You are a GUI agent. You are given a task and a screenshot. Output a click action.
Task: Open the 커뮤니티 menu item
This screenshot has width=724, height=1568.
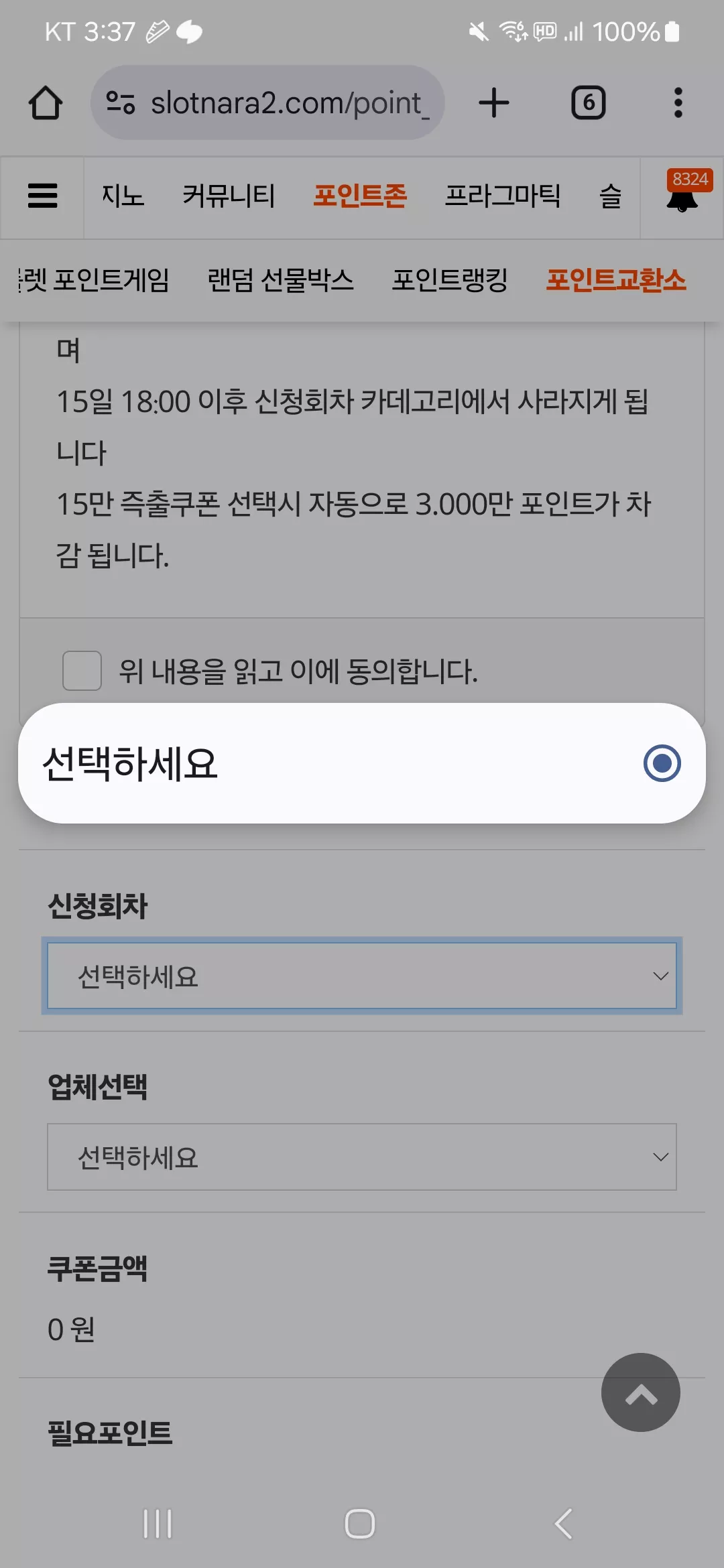click(229, 196)
